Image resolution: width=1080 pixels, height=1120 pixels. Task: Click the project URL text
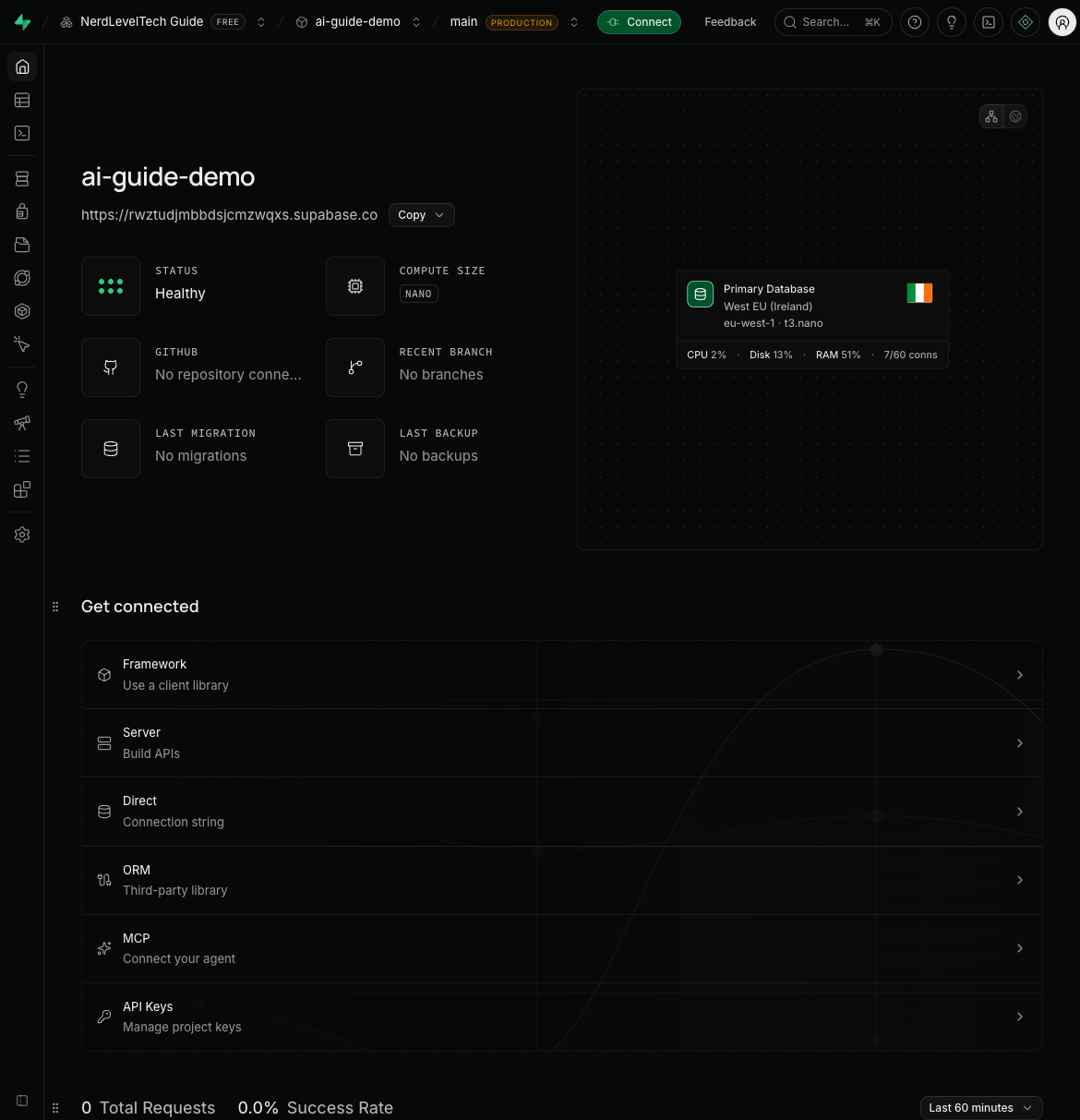(229, 215)
